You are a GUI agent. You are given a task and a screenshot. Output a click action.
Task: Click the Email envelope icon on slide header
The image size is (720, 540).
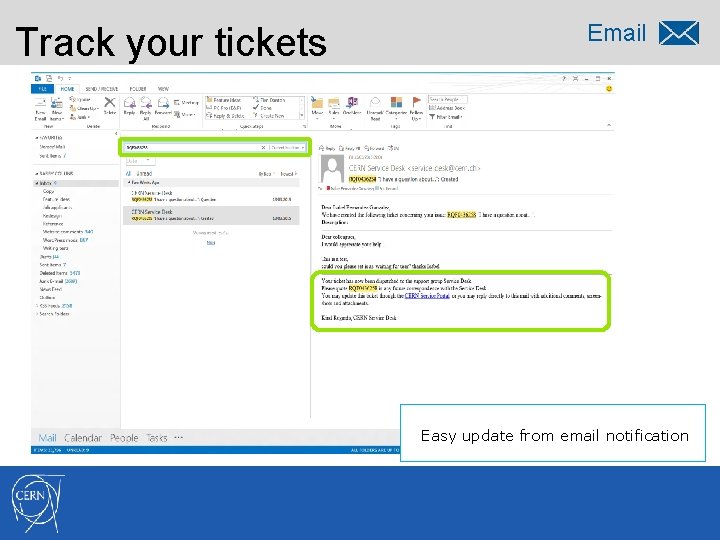point(679,33)
